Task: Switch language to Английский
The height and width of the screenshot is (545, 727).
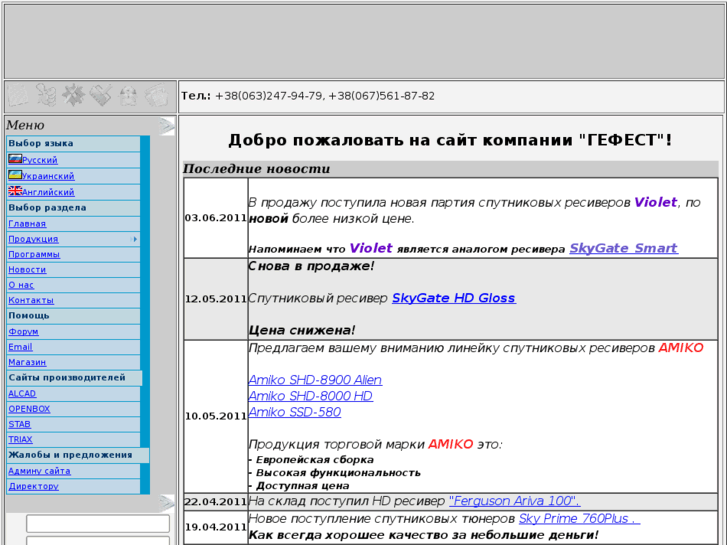Action: (x=48, y=192)
